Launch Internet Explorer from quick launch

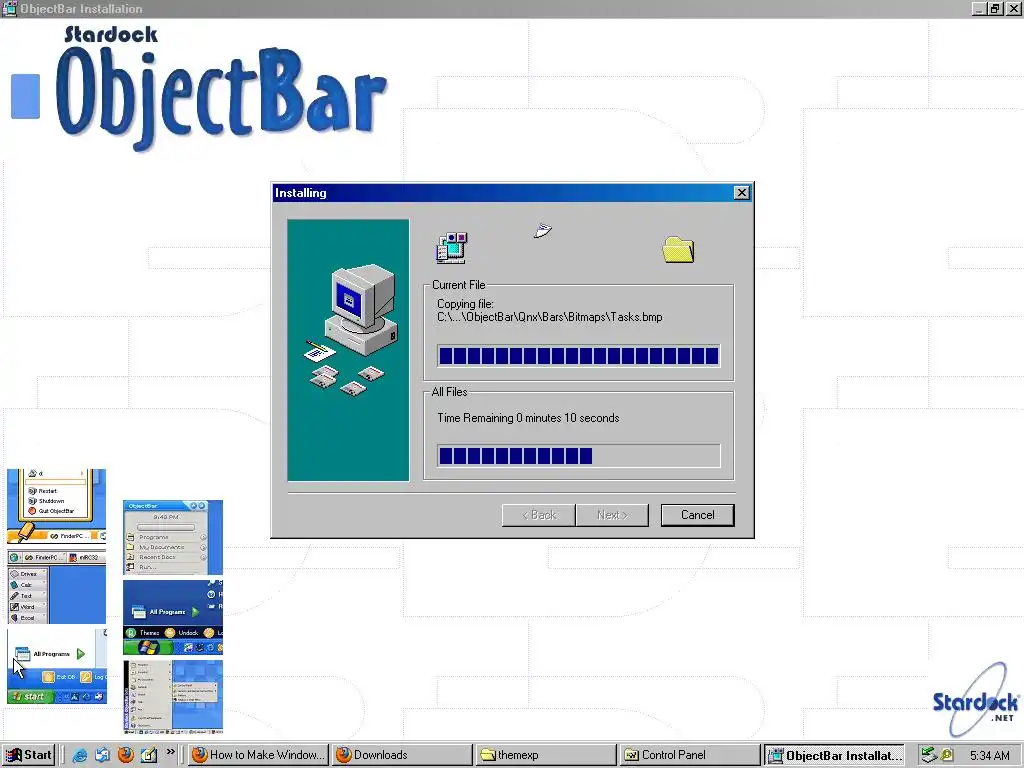pos(80,755)
